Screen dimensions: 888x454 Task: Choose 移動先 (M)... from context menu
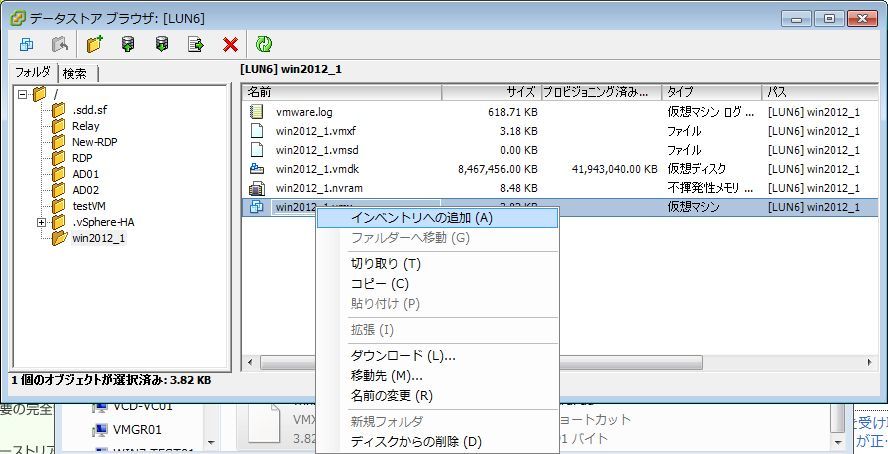click(x=437, y=375)
